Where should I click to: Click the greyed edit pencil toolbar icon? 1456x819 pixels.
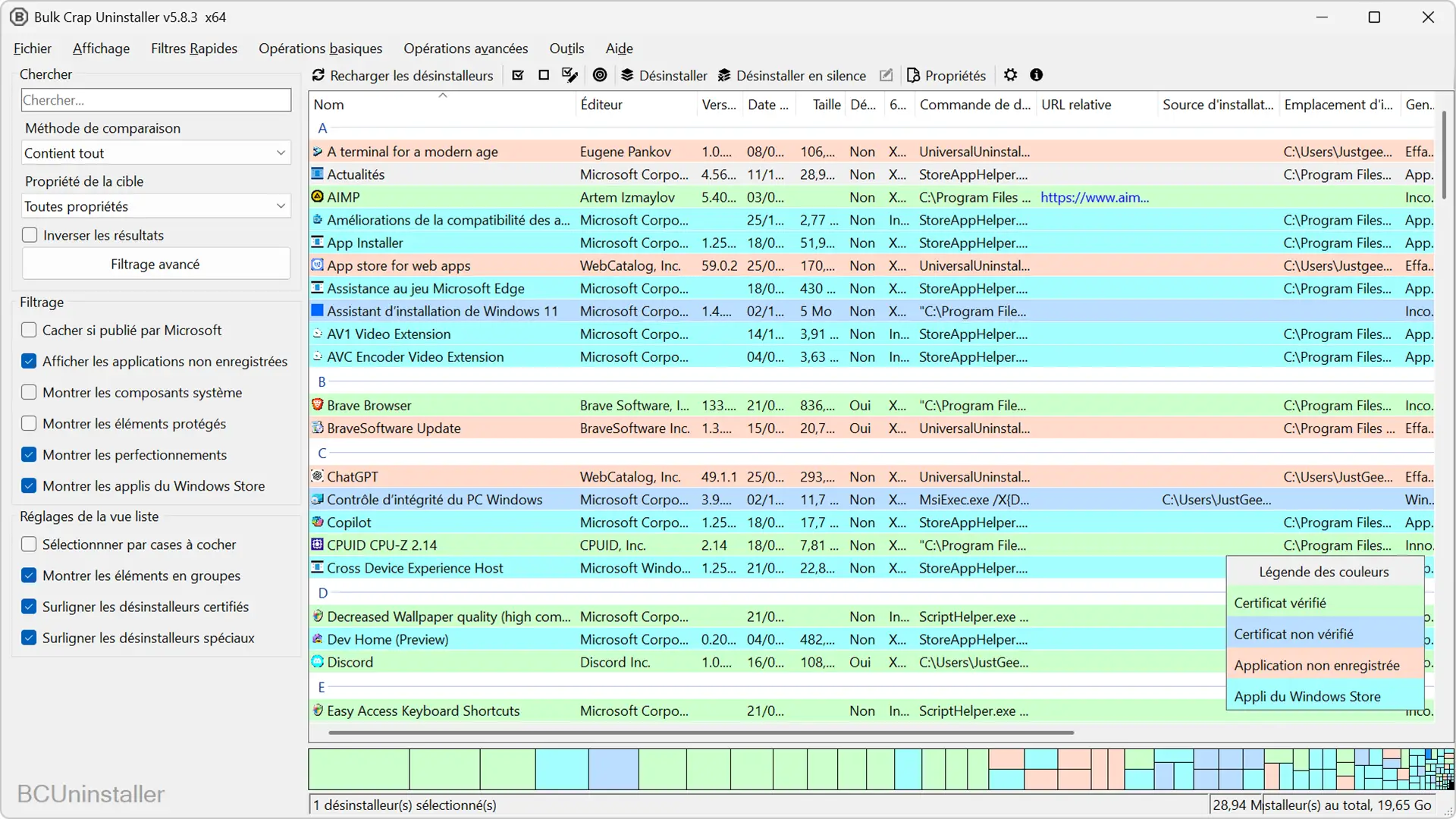(886, 75)
